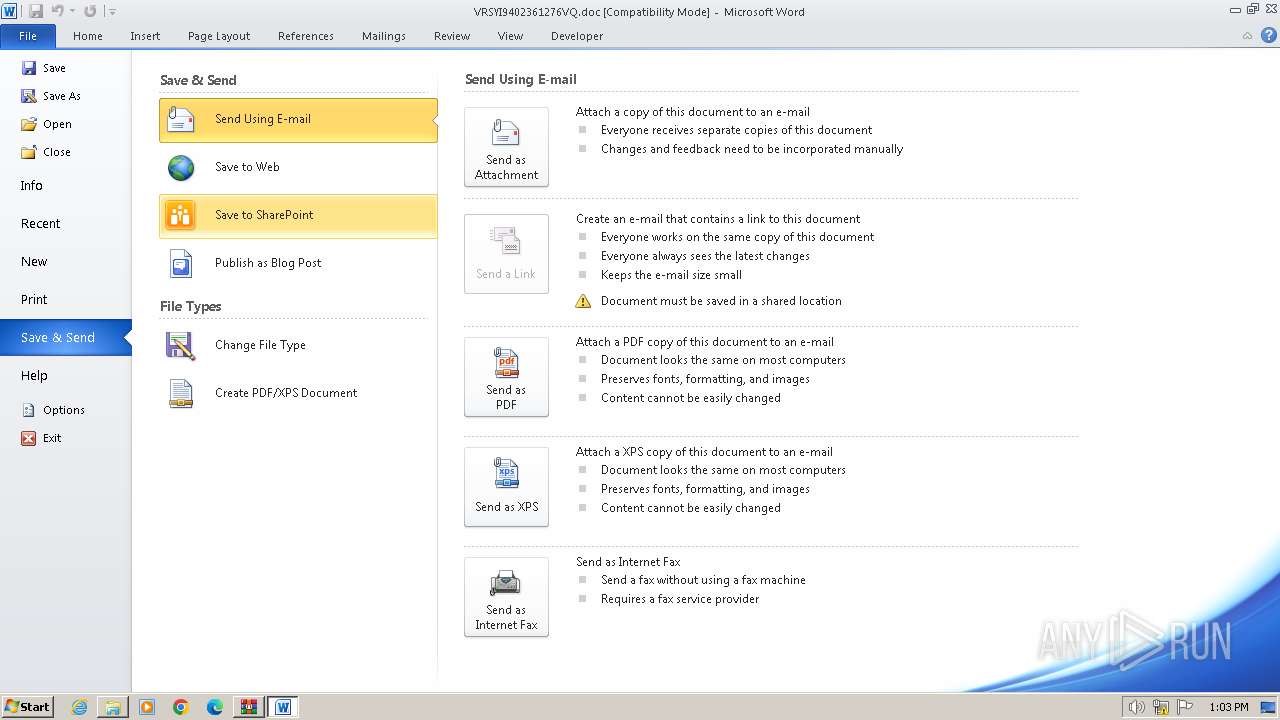The image size is (1280, 720).
Task: Select Send Using E-mail option
Action: (x=298, y=119)
